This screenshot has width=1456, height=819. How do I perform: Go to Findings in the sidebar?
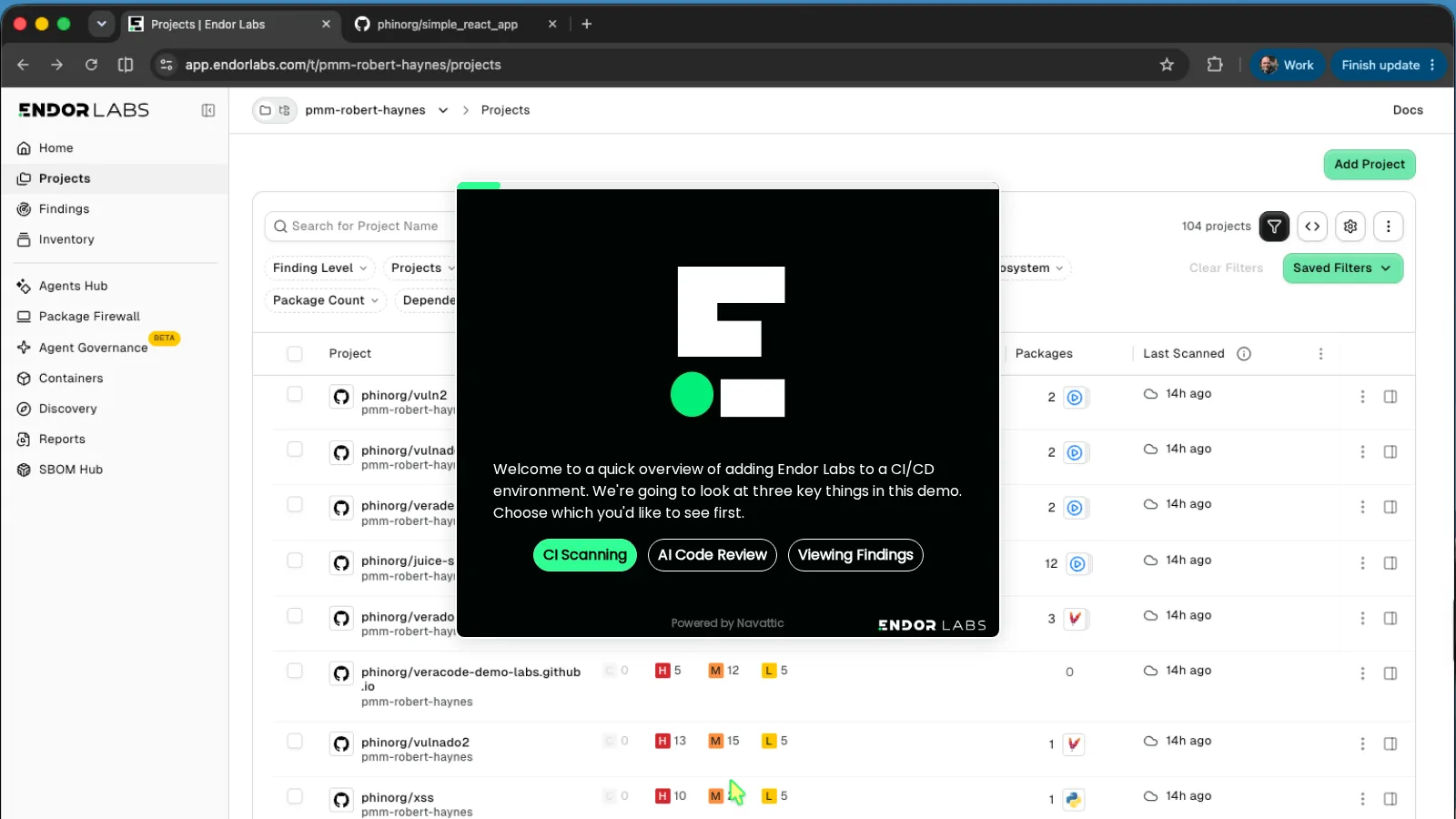[64, 209]
